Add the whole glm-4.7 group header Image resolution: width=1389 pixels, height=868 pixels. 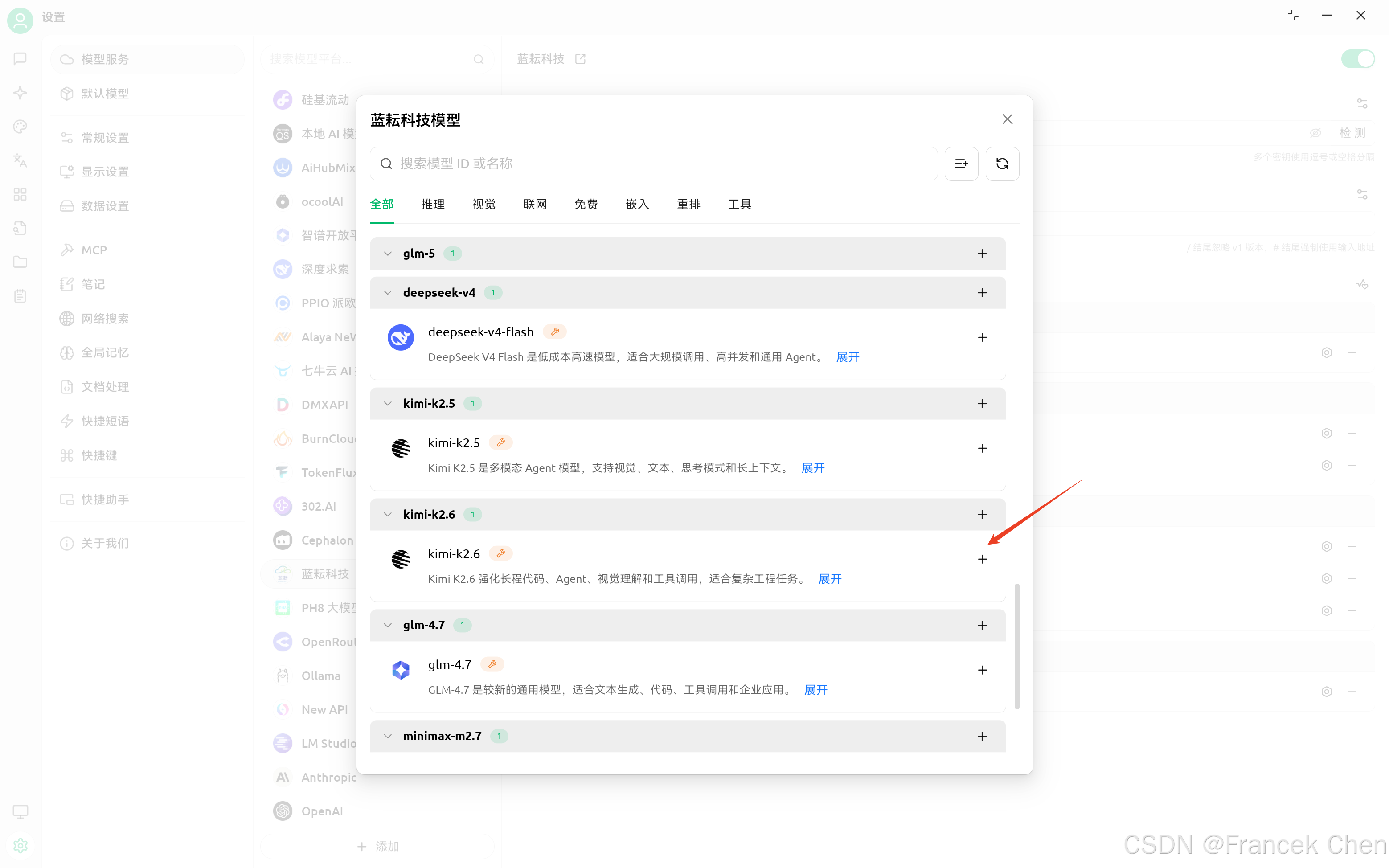(982, 625)
